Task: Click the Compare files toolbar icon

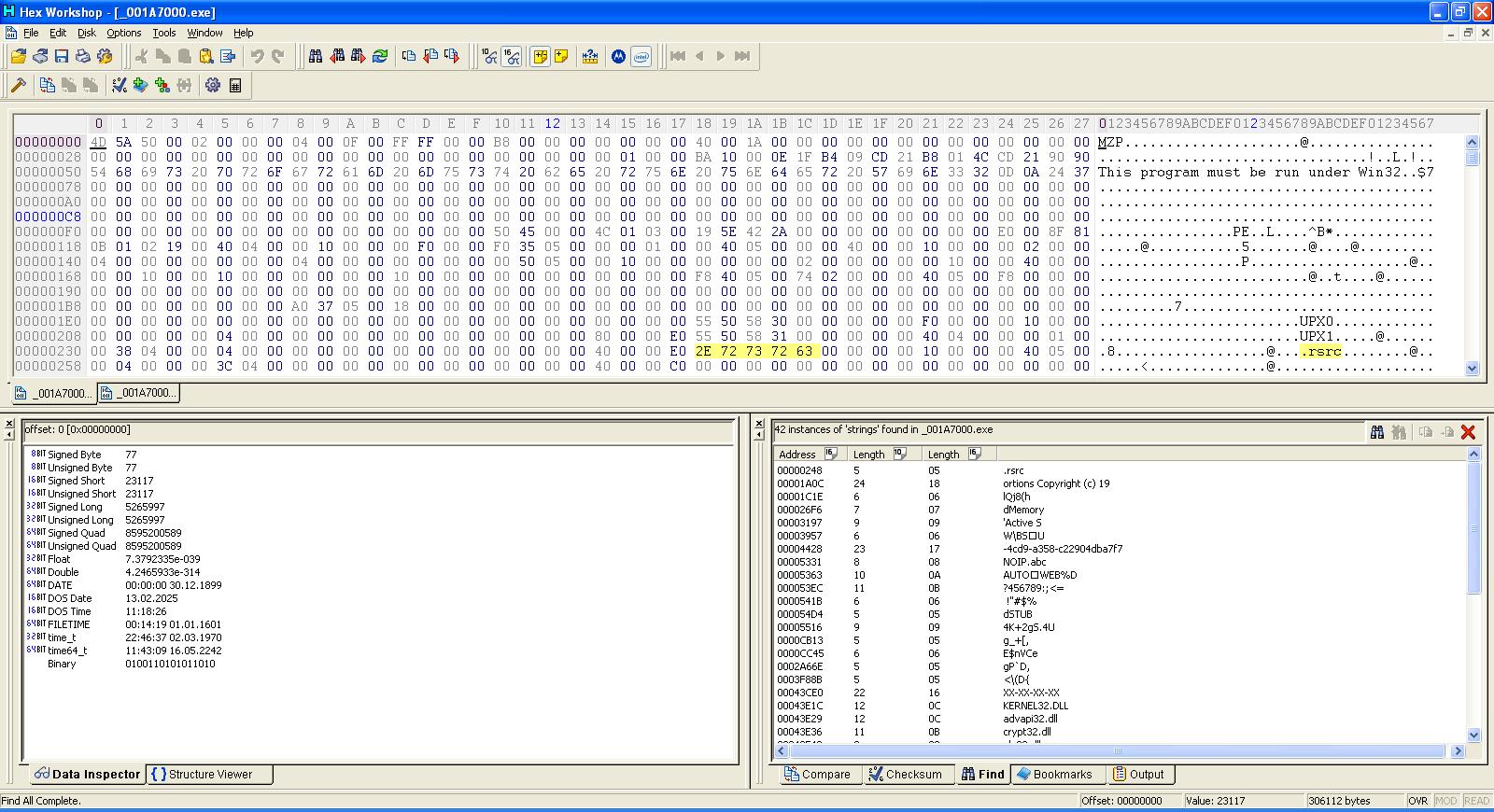Action: pyautogui.click(x=48, y=85)
